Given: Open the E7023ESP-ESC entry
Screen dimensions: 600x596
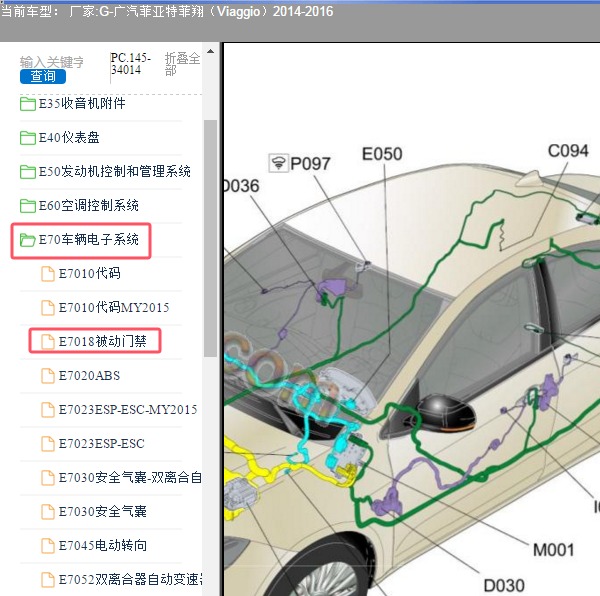Looking at the screenshot, I should coord(101,444).
